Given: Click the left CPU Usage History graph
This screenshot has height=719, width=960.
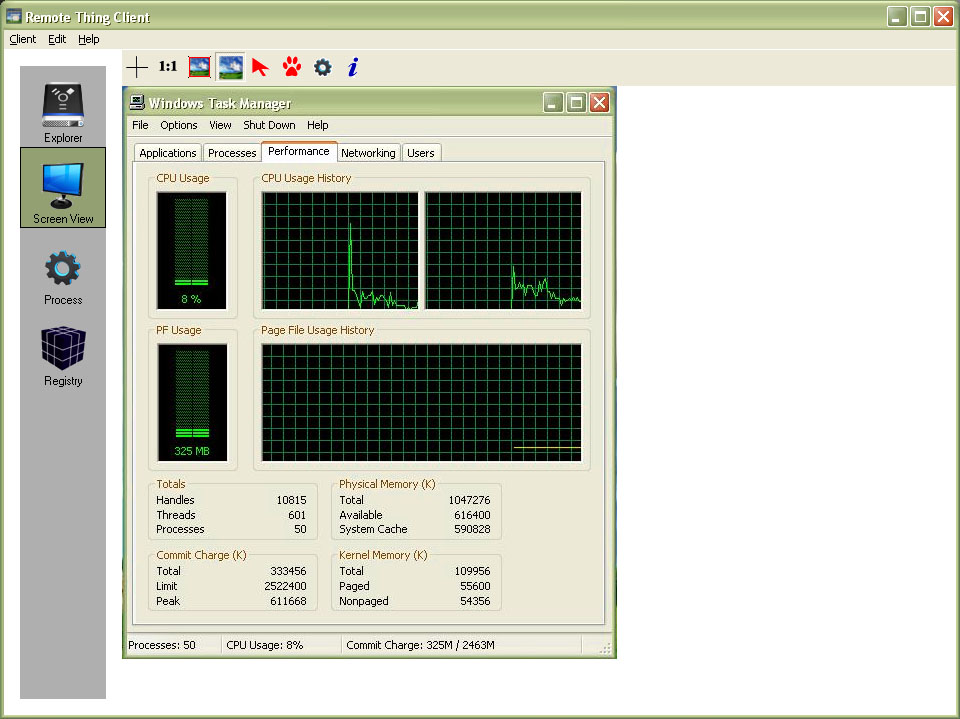Looking at the screenshot, I should (340, 250).
